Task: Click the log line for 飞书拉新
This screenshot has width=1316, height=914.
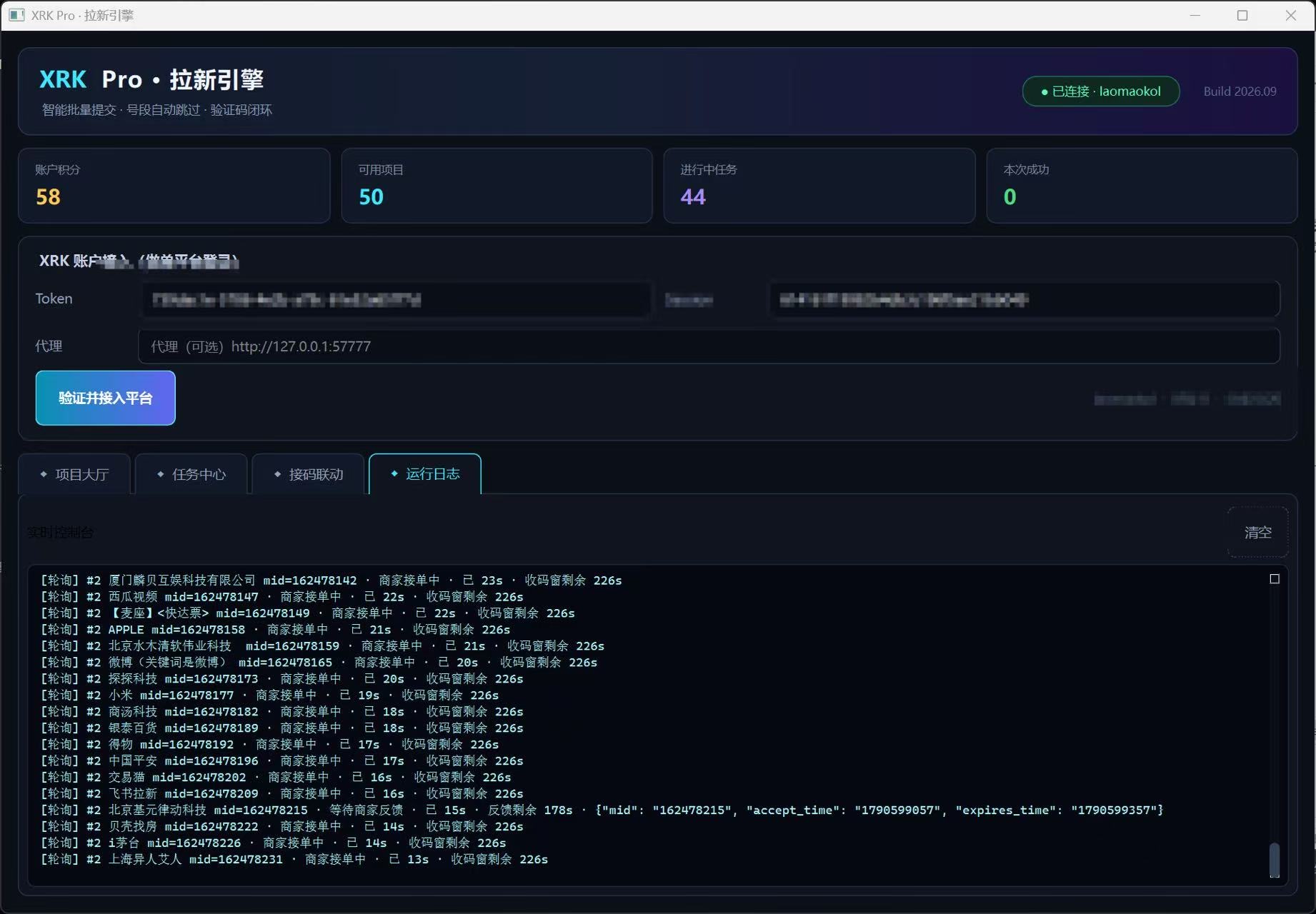Action: coord(282,794)
